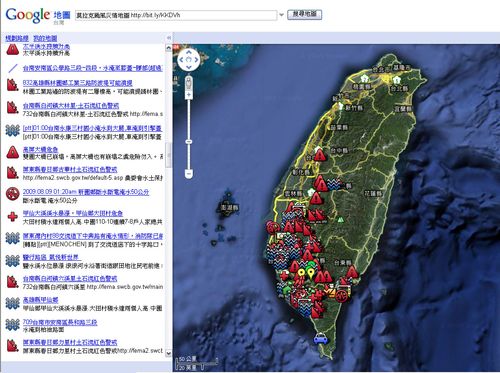Open the 2009.08.09 01:20am result link
The height and width of the screenshot is (373, 500).
pyautogui.click(x=86, y=192)
